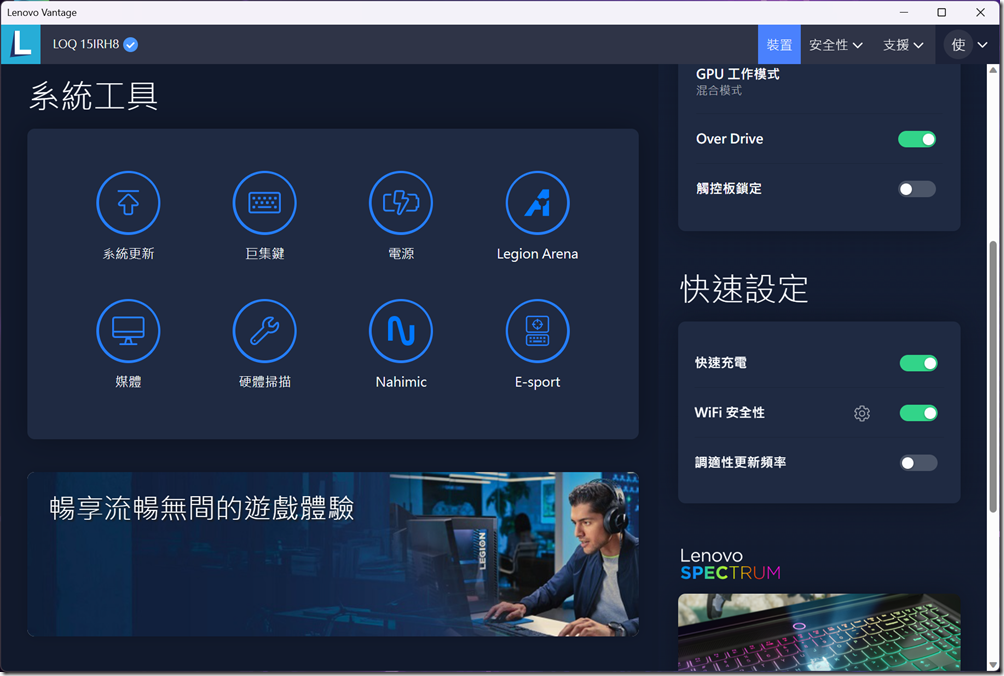Click the 巨集鍵 macro key icon
The image size is (1004, 676).
point(265,203)
